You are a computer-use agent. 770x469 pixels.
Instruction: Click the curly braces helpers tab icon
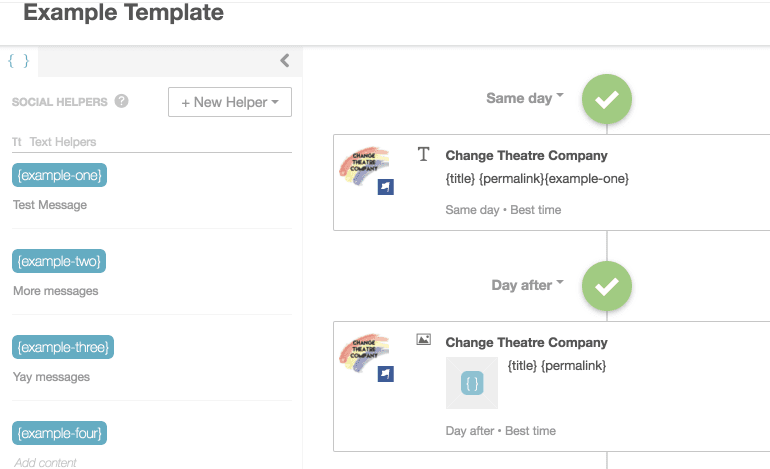point(18,61)
